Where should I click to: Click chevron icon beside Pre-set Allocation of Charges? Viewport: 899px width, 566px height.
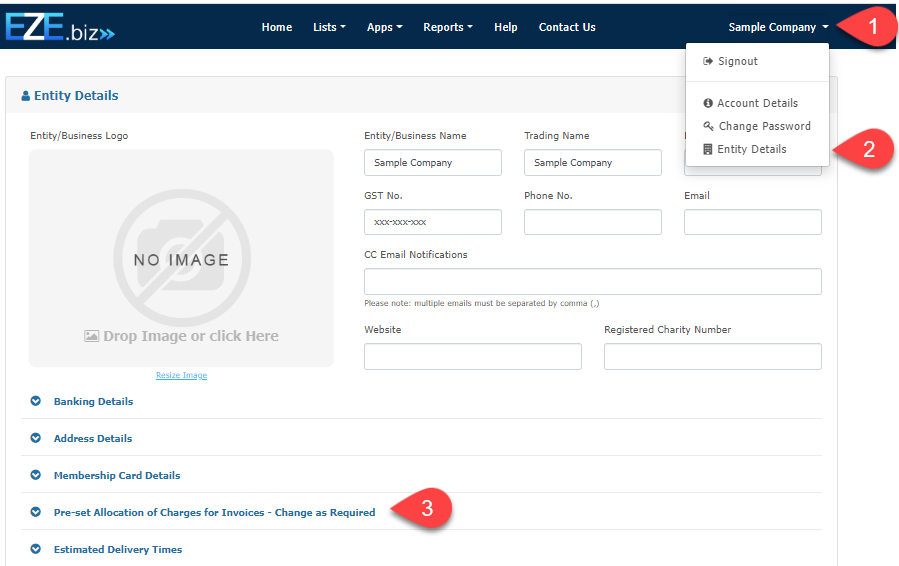pyautogui.click(x=36, y=512)
